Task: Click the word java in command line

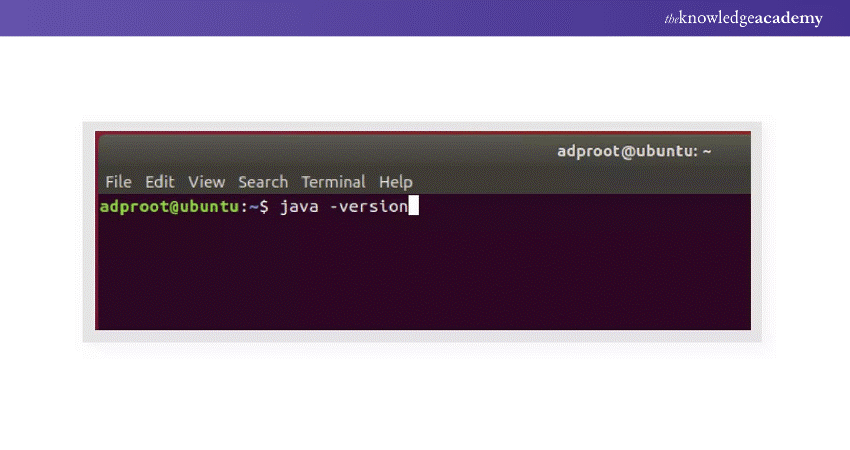Action: (299, 207)
